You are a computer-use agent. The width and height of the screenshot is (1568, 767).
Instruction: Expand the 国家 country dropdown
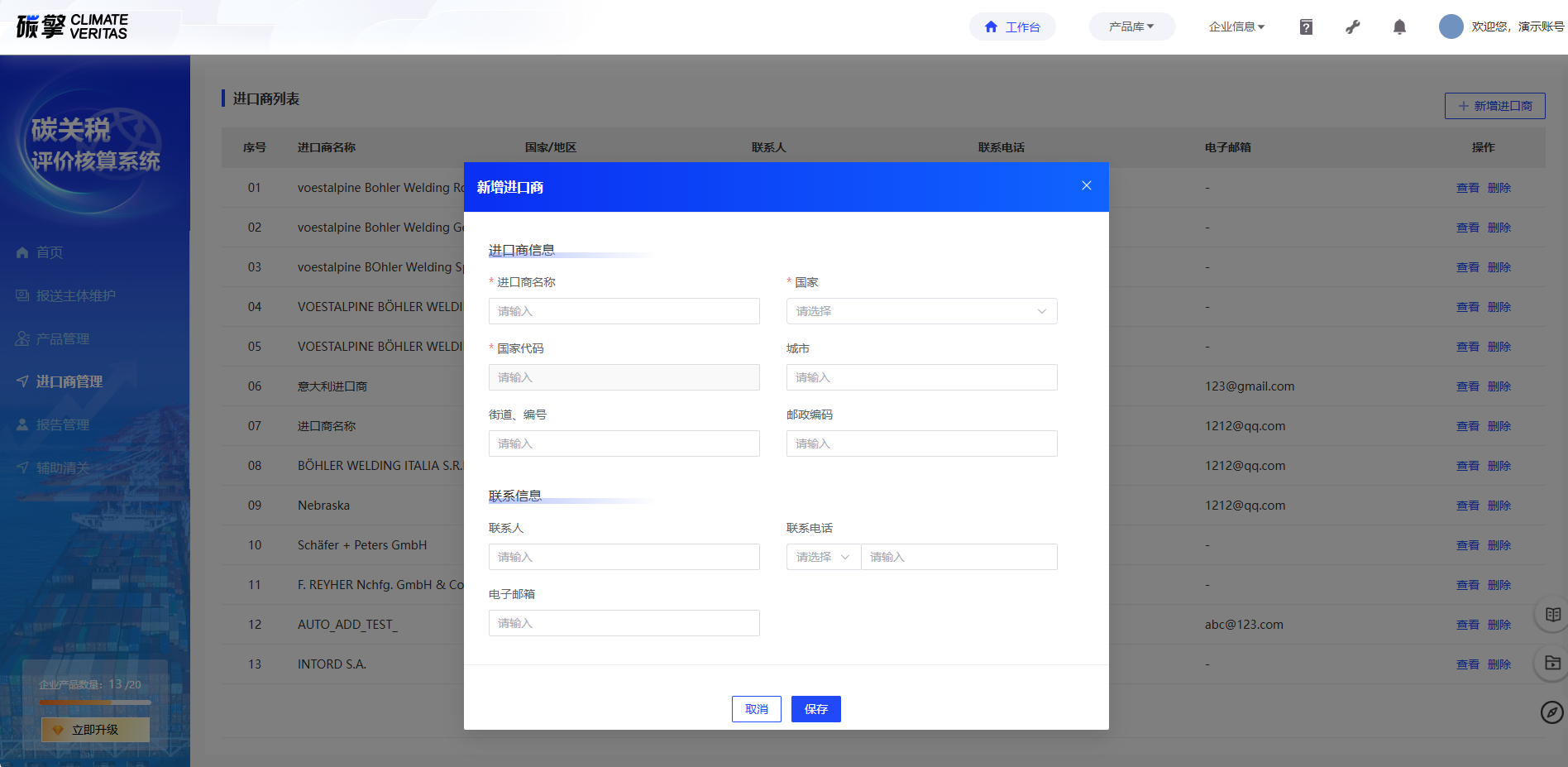pyautogui.click(x=921, y=311)
